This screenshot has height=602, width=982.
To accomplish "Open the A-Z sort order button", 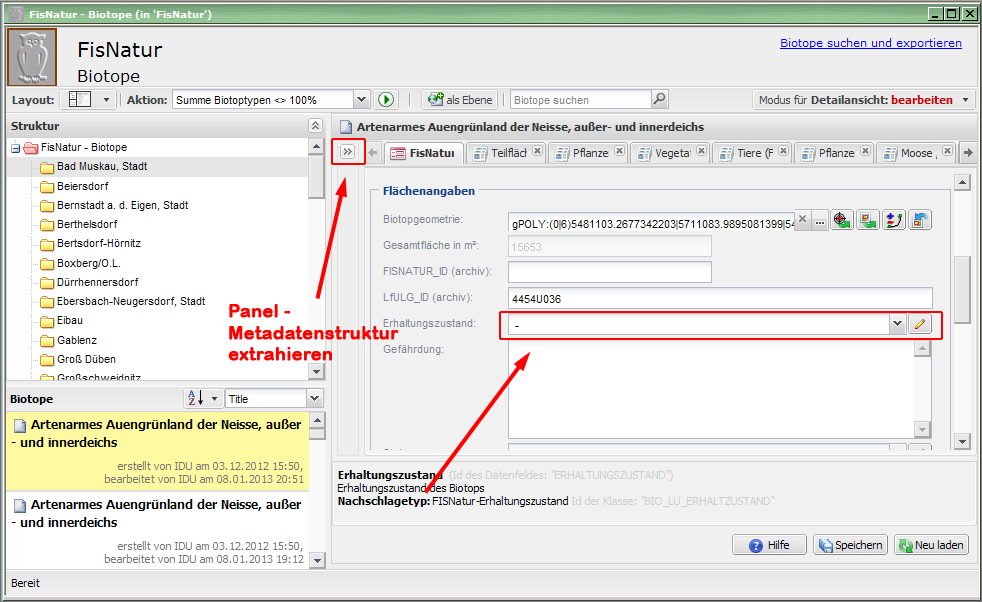I will 203,399.
